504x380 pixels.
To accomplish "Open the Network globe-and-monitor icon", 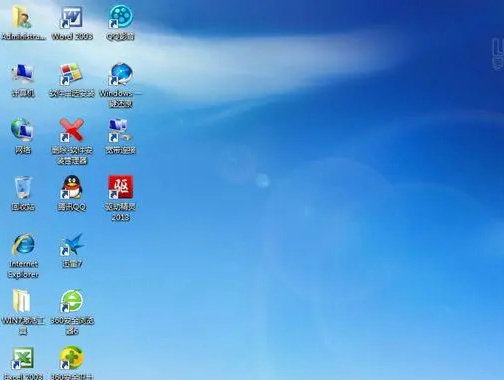I will [22, 130].
